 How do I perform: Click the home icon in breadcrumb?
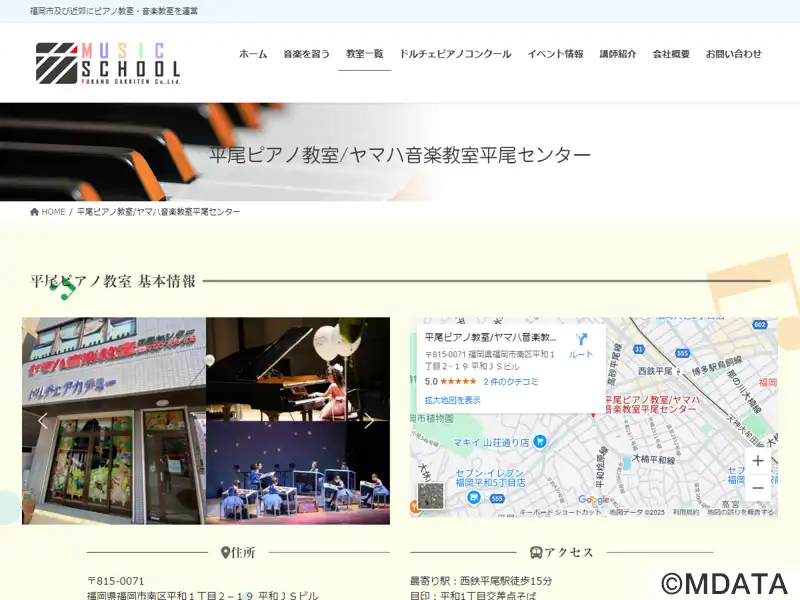34,212
